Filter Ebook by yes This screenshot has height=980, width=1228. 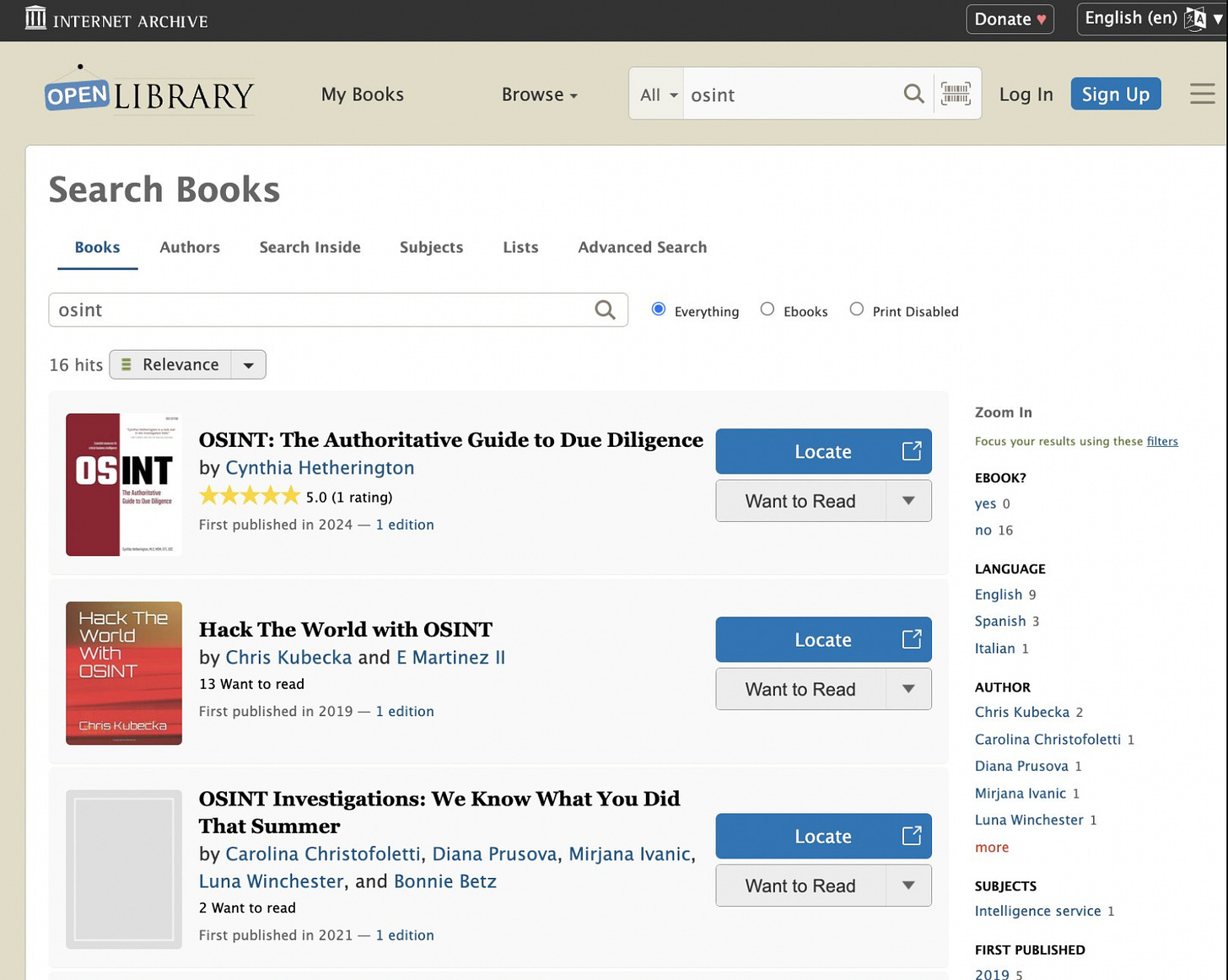[x=985, y=503]
